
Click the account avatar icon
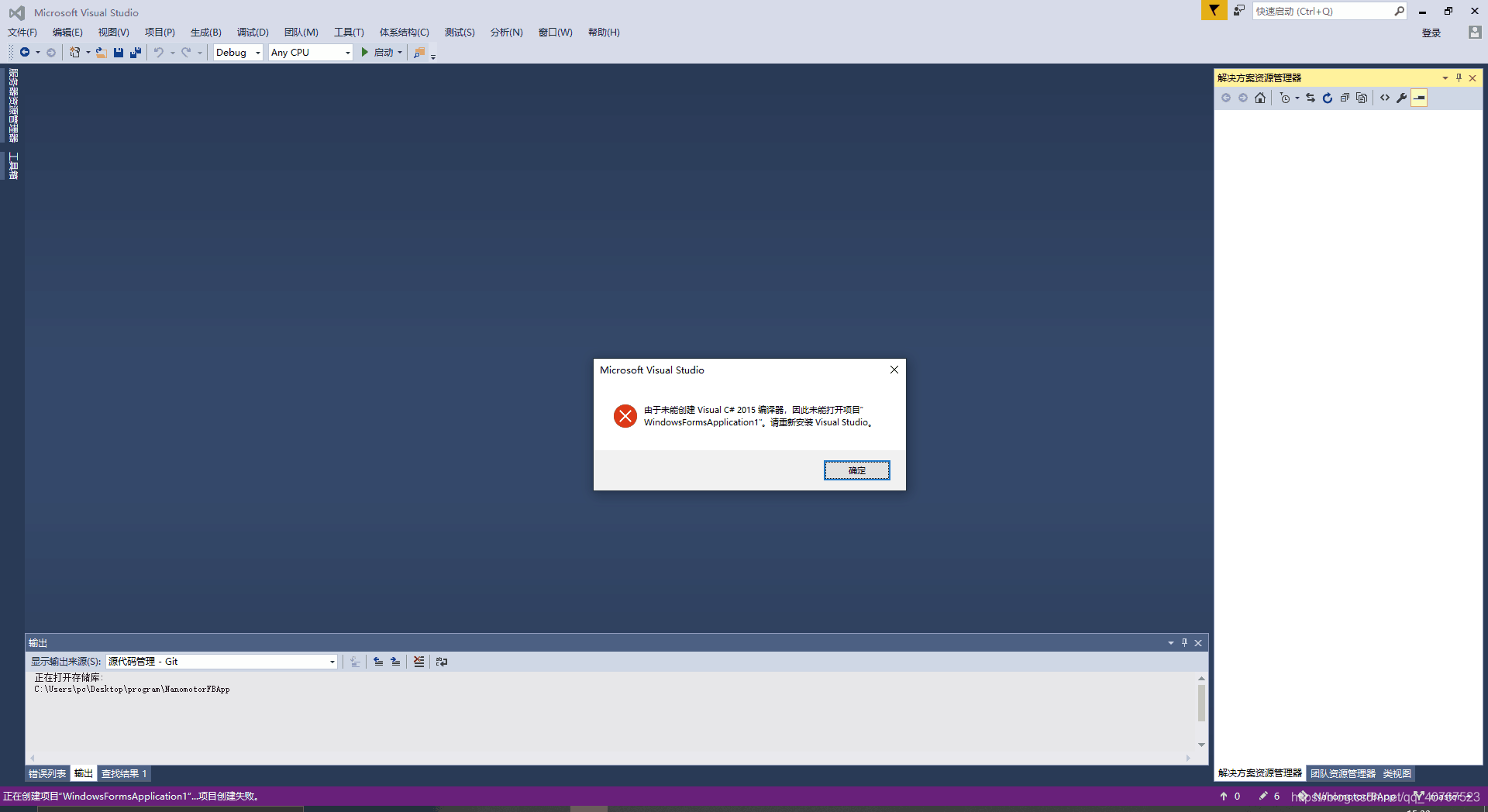coord(1475,33)
